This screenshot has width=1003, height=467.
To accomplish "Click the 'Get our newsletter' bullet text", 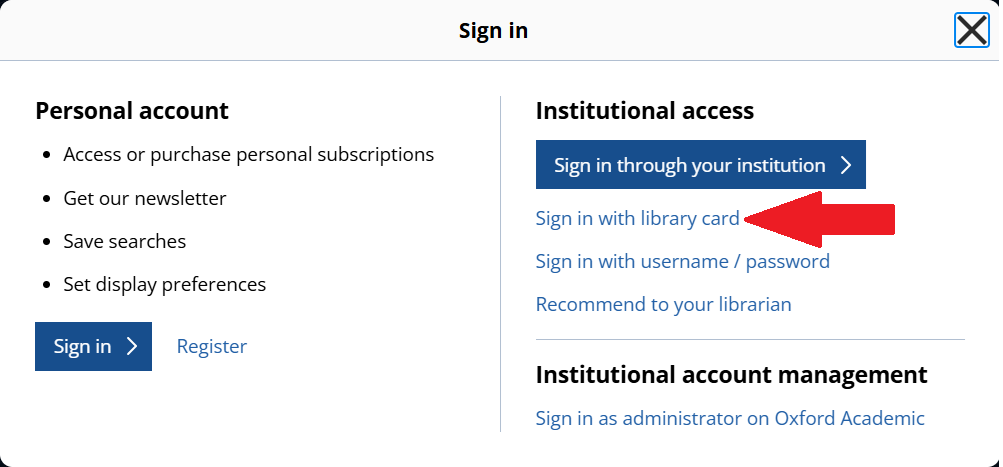I will point(145,198).
